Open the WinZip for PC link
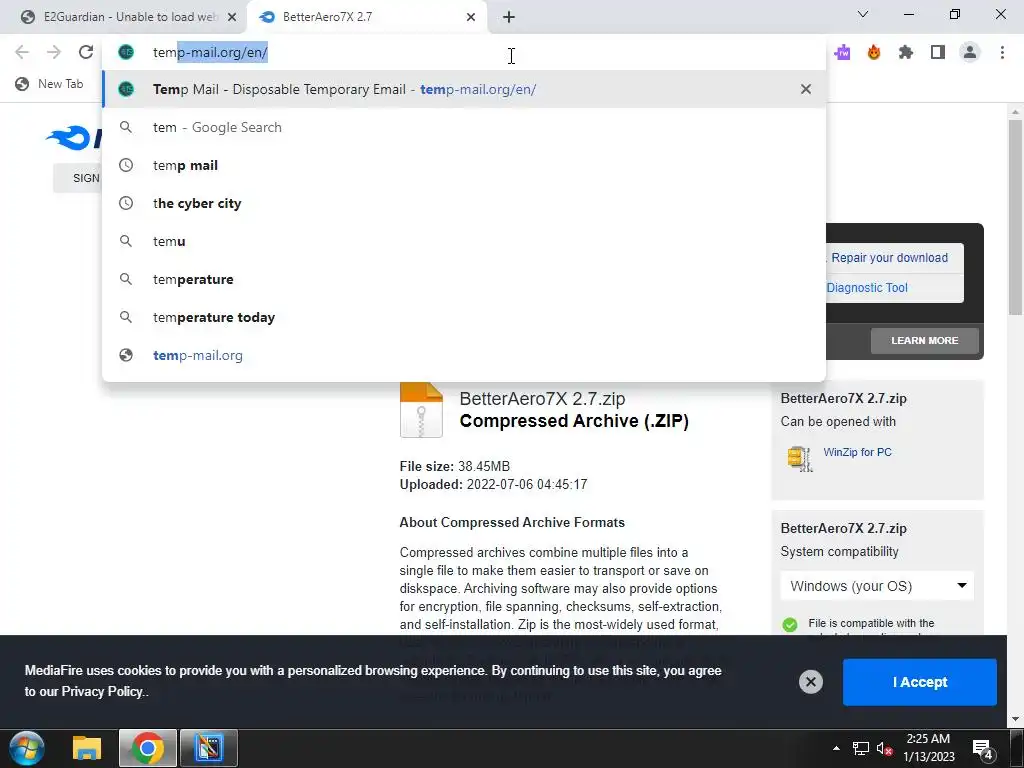 (857, 452)
